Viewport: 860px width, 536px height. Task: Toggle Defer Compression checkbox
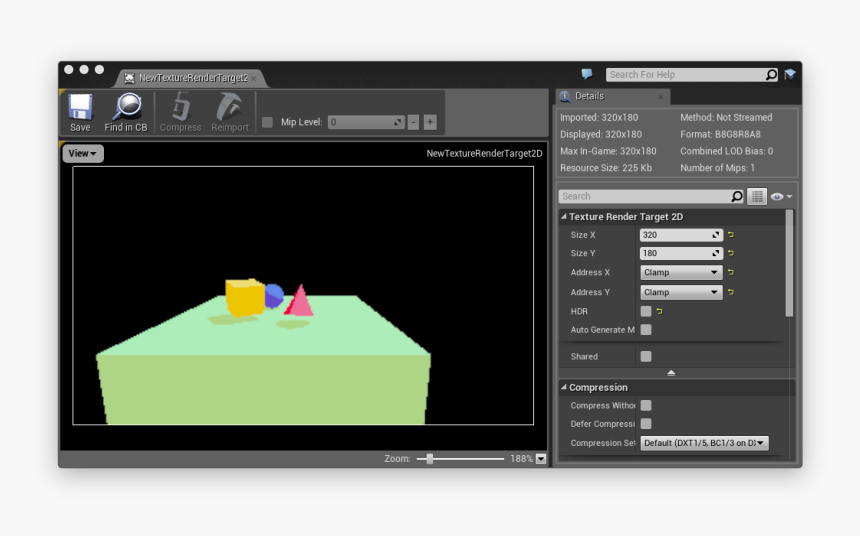pyautogui.click(x=646, y=424)
